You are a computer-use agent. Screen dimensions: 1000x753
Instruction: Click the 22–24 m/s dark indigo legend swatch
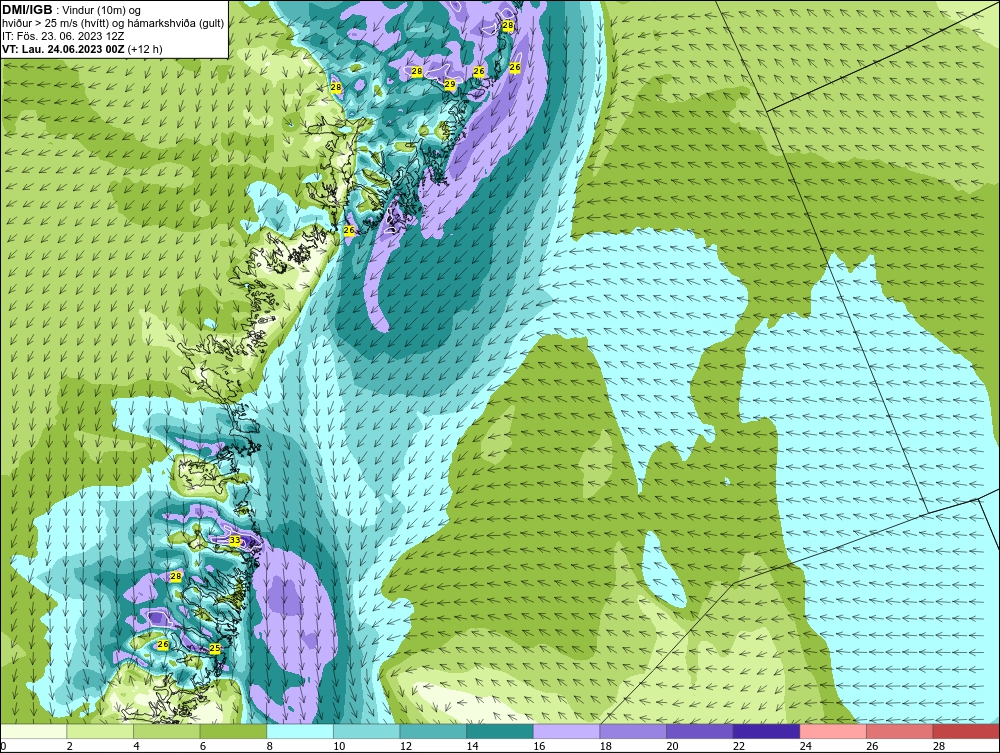point(767,731)
